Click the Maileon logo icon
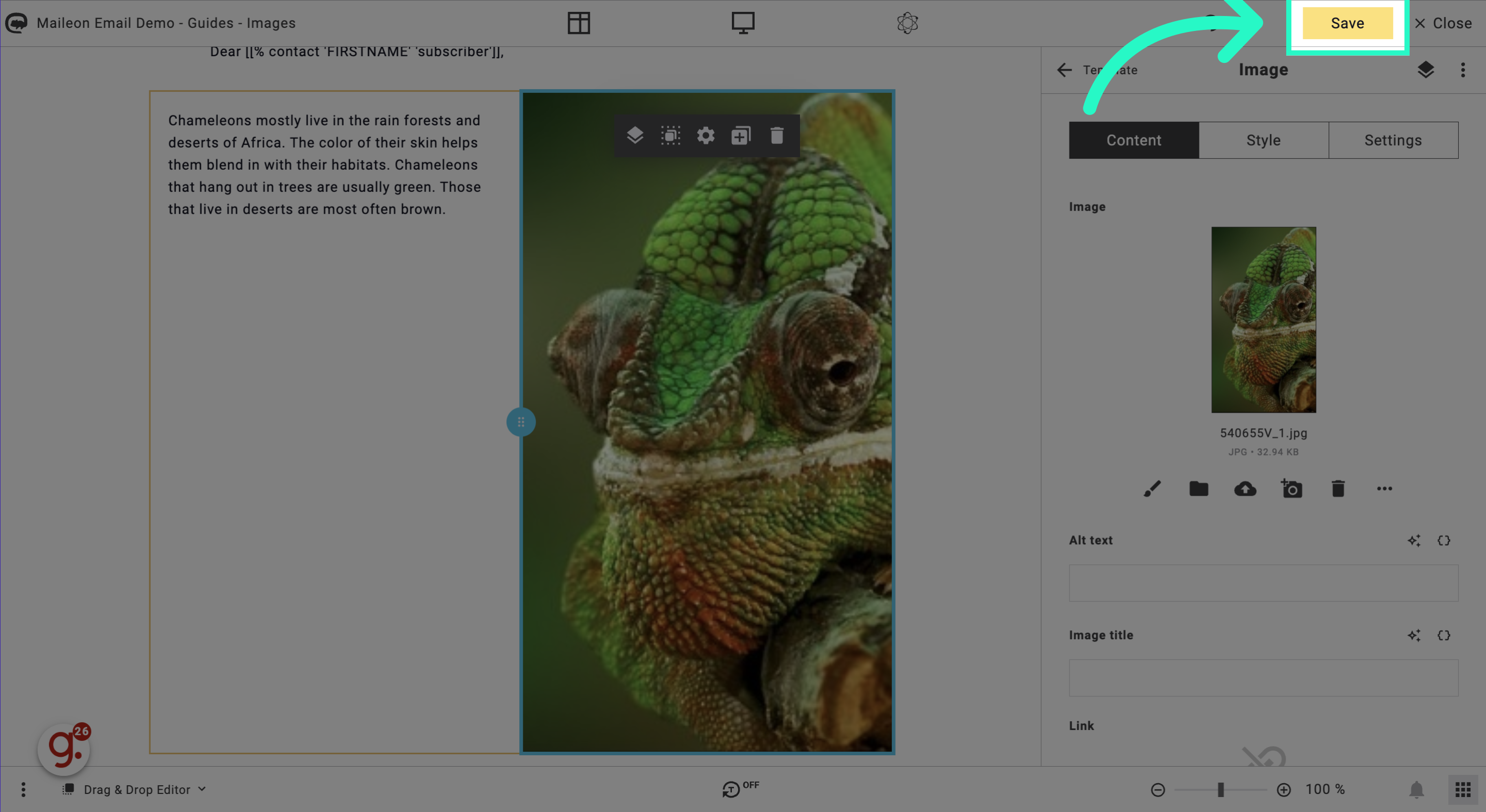Viewport: 1486px width, 812px height. tap(16, 23)
